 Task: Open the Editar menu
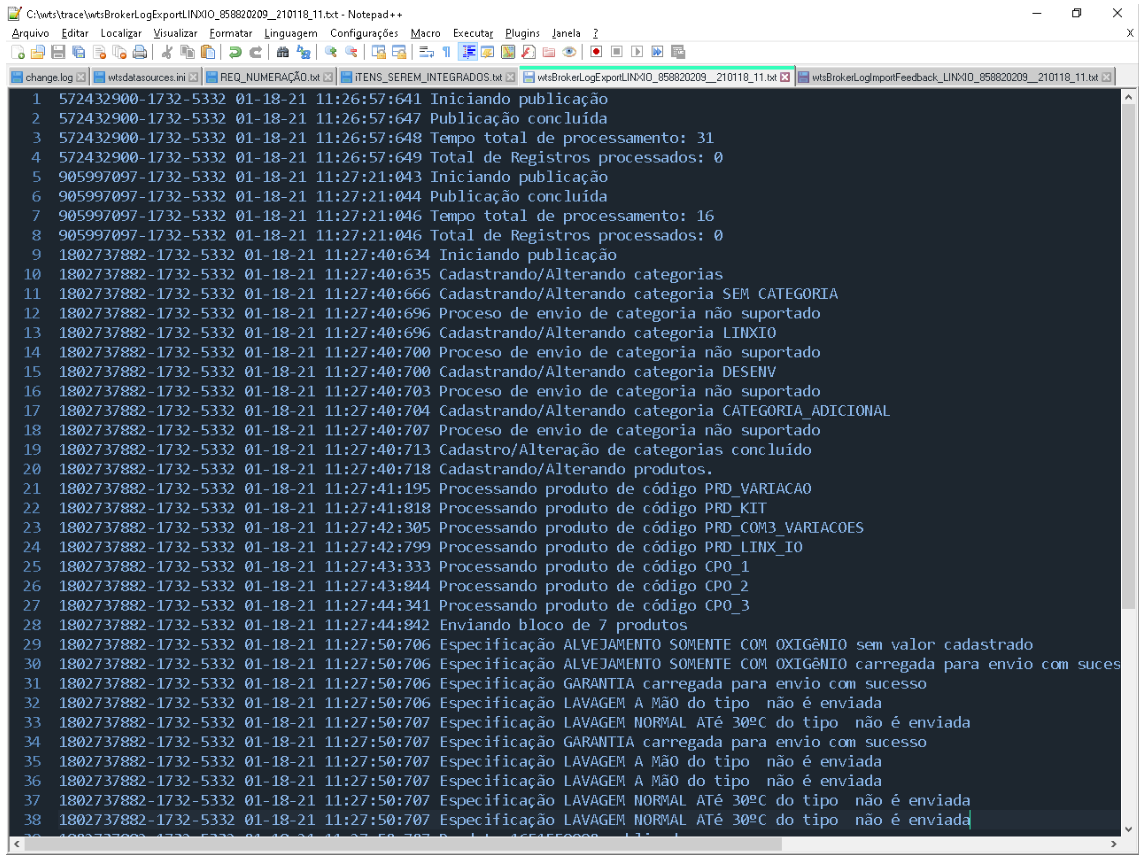coord(75,33)
